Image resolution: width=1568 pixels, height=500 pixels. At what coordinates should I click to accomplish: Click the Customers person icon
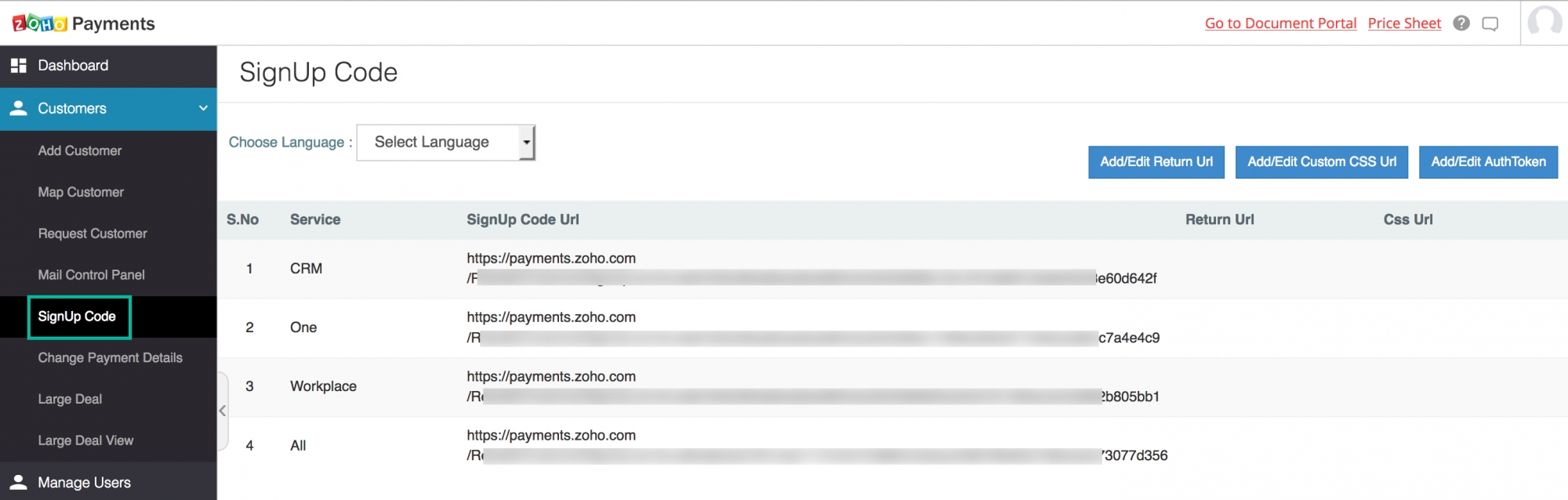[x=19, y=108]
